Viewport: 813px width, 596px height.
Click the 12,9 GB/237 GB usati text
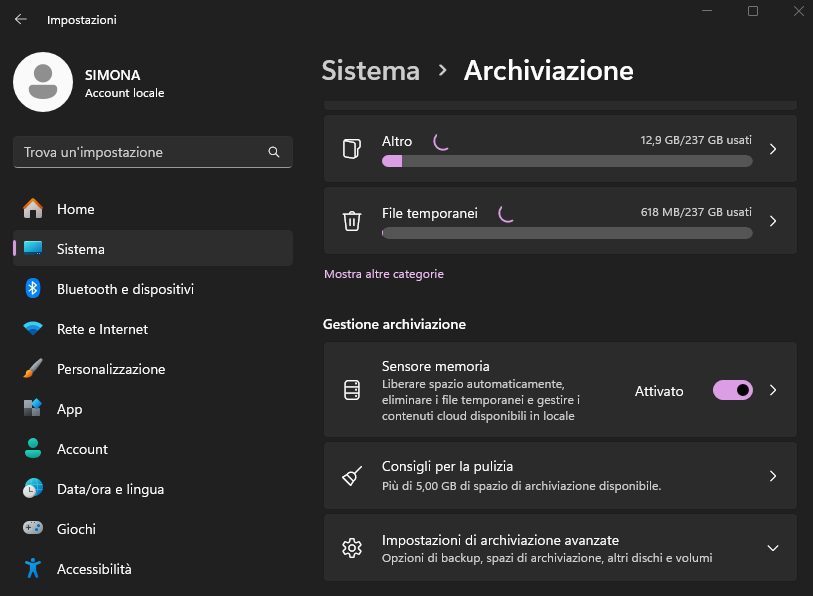pyautogui.click(x=696, y=140)
